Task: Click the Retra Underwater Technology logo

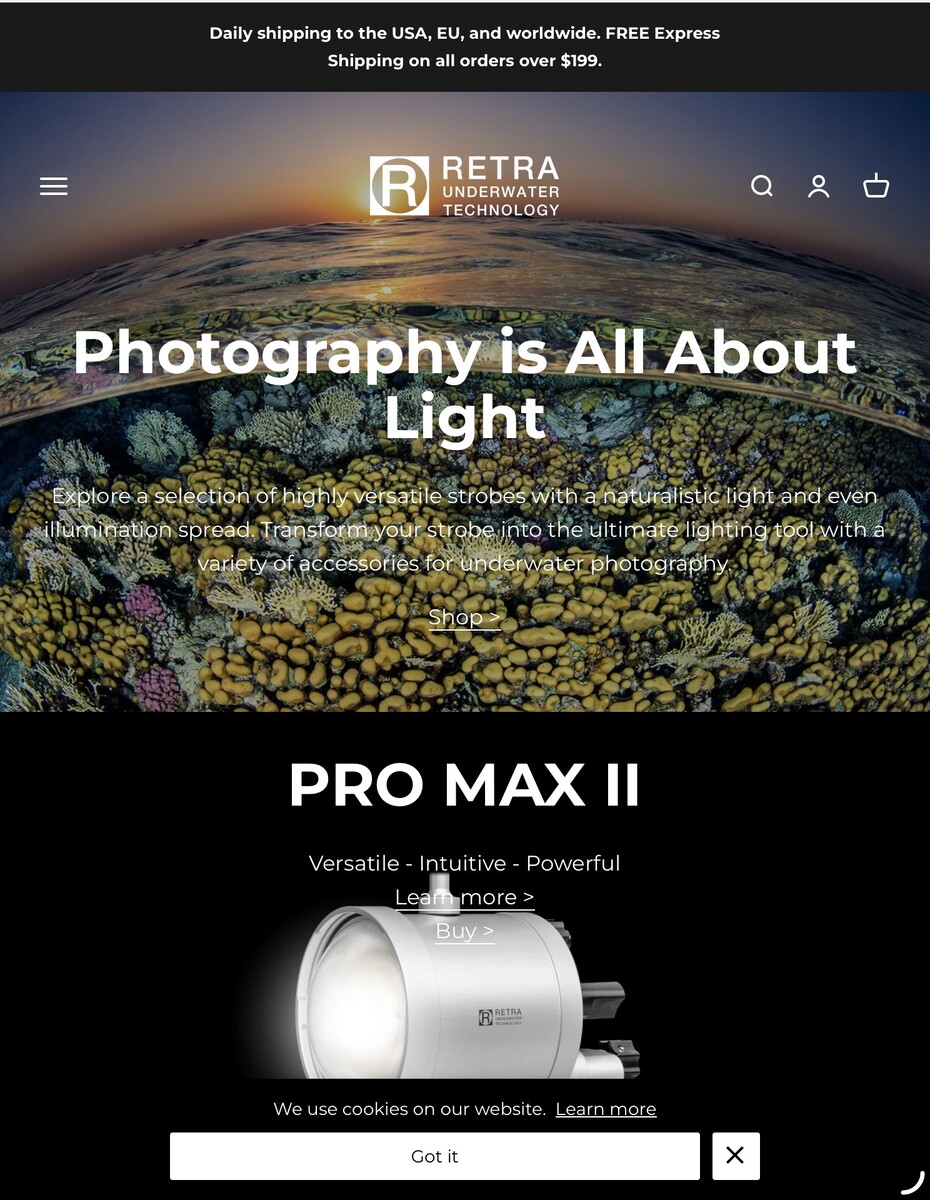Action: pyautogui.click(x=465, y=186)
